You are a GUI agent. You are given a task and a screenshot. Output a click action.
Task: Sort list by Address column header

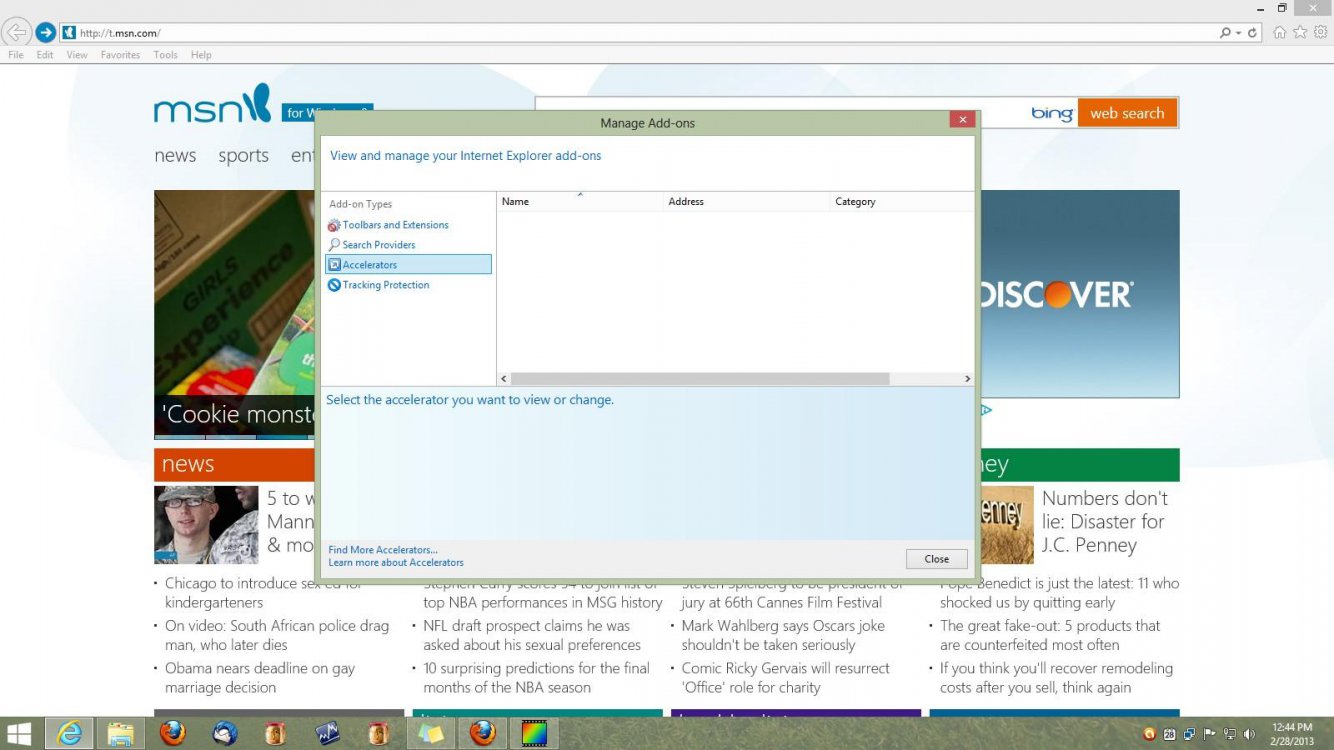click(747, 202)
